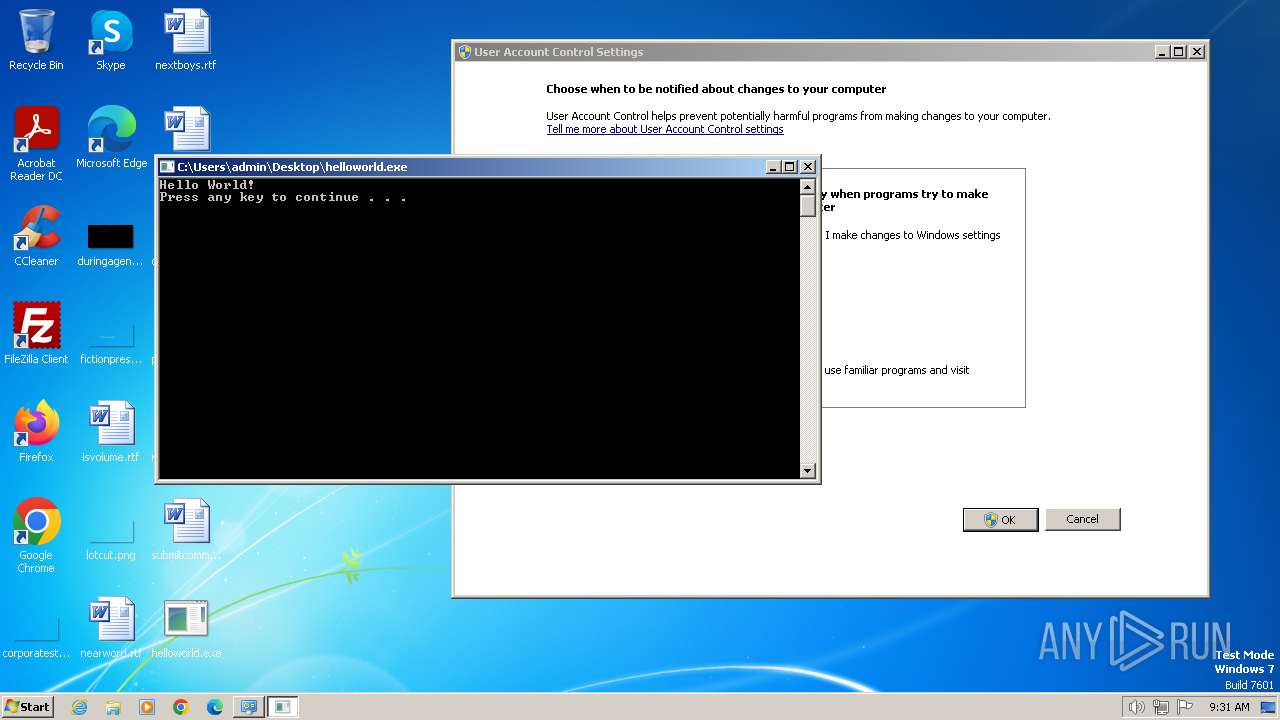Open CCleaner desktop shortcut

36,236
